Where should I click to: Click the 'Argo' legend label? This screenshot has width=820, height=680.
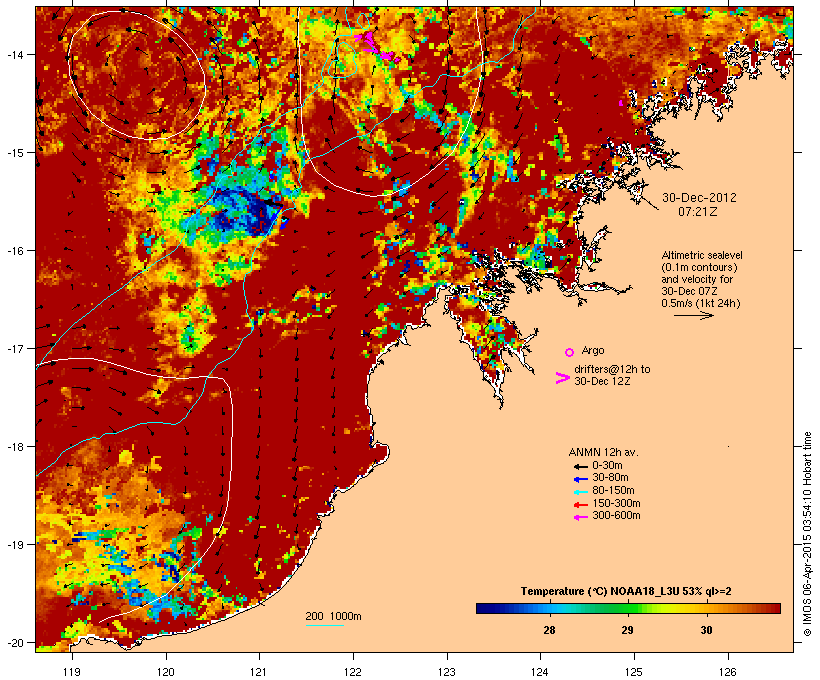click(593, 350)
